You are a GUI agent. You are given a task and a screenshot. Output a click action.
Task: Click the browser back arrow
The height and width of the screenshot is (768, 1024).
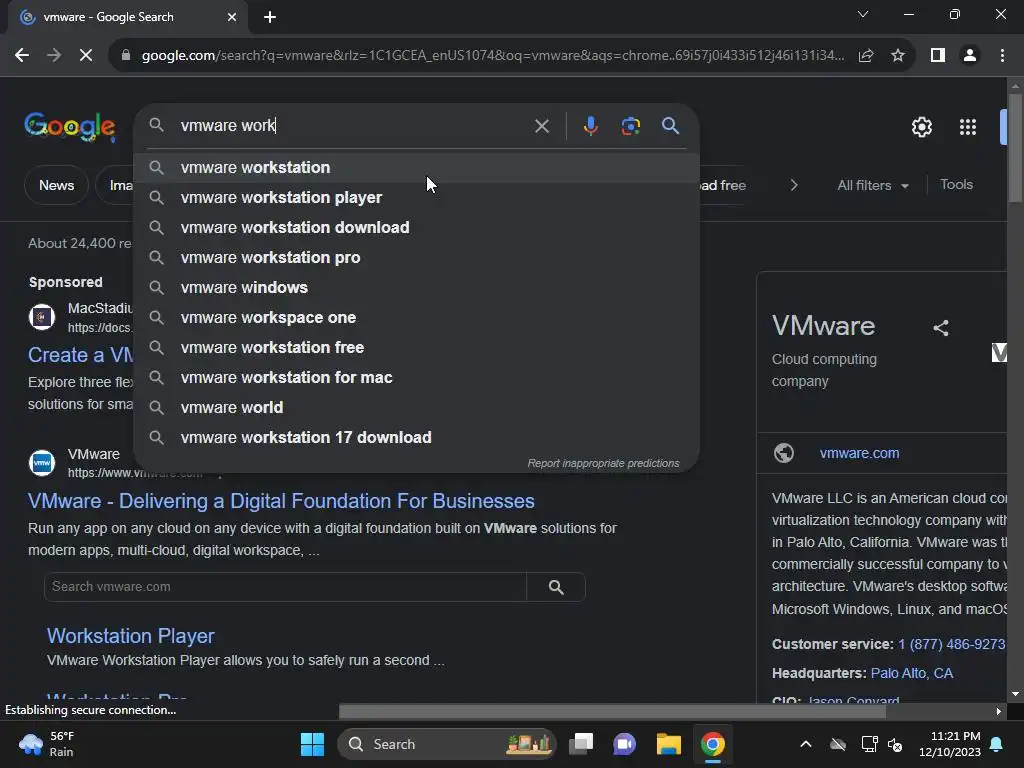[22, 56]
